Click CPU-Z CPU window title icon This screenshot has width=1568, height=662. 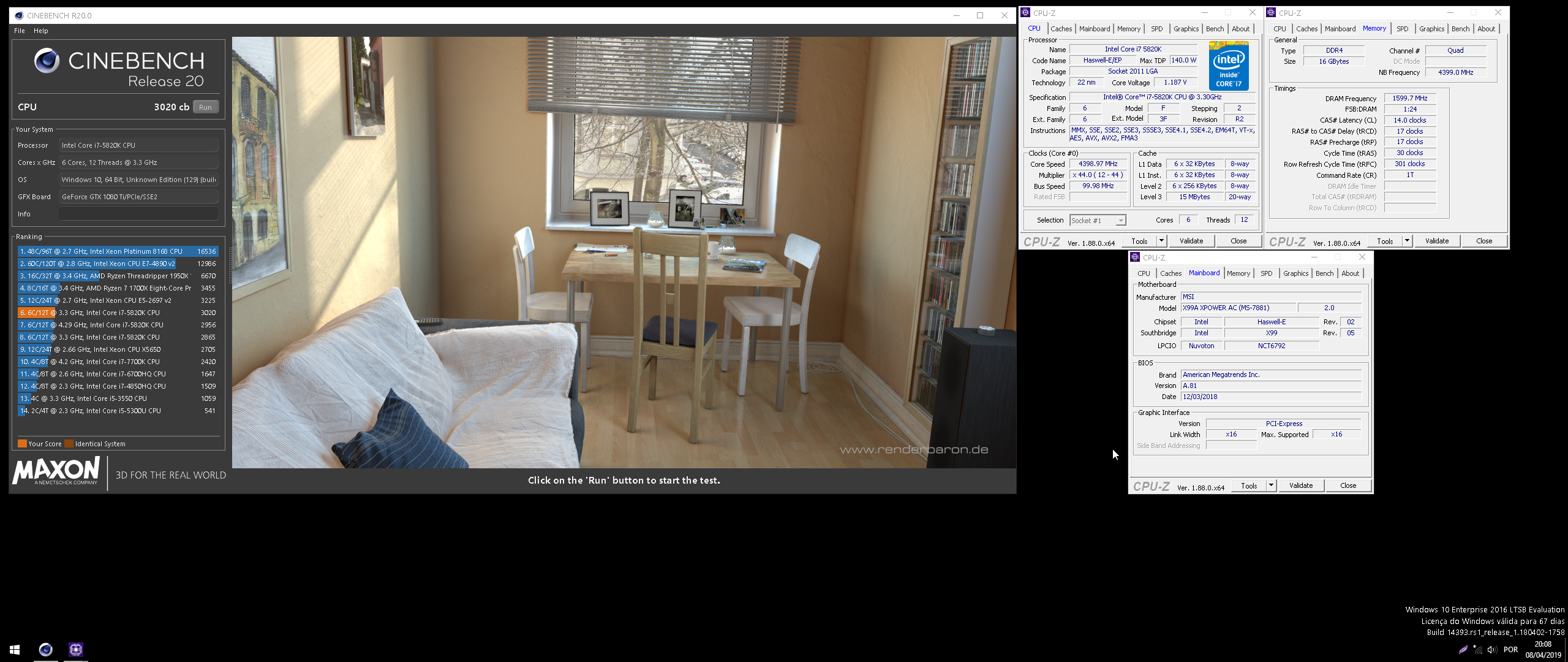pyautogui.click(x=1025, y=12)
